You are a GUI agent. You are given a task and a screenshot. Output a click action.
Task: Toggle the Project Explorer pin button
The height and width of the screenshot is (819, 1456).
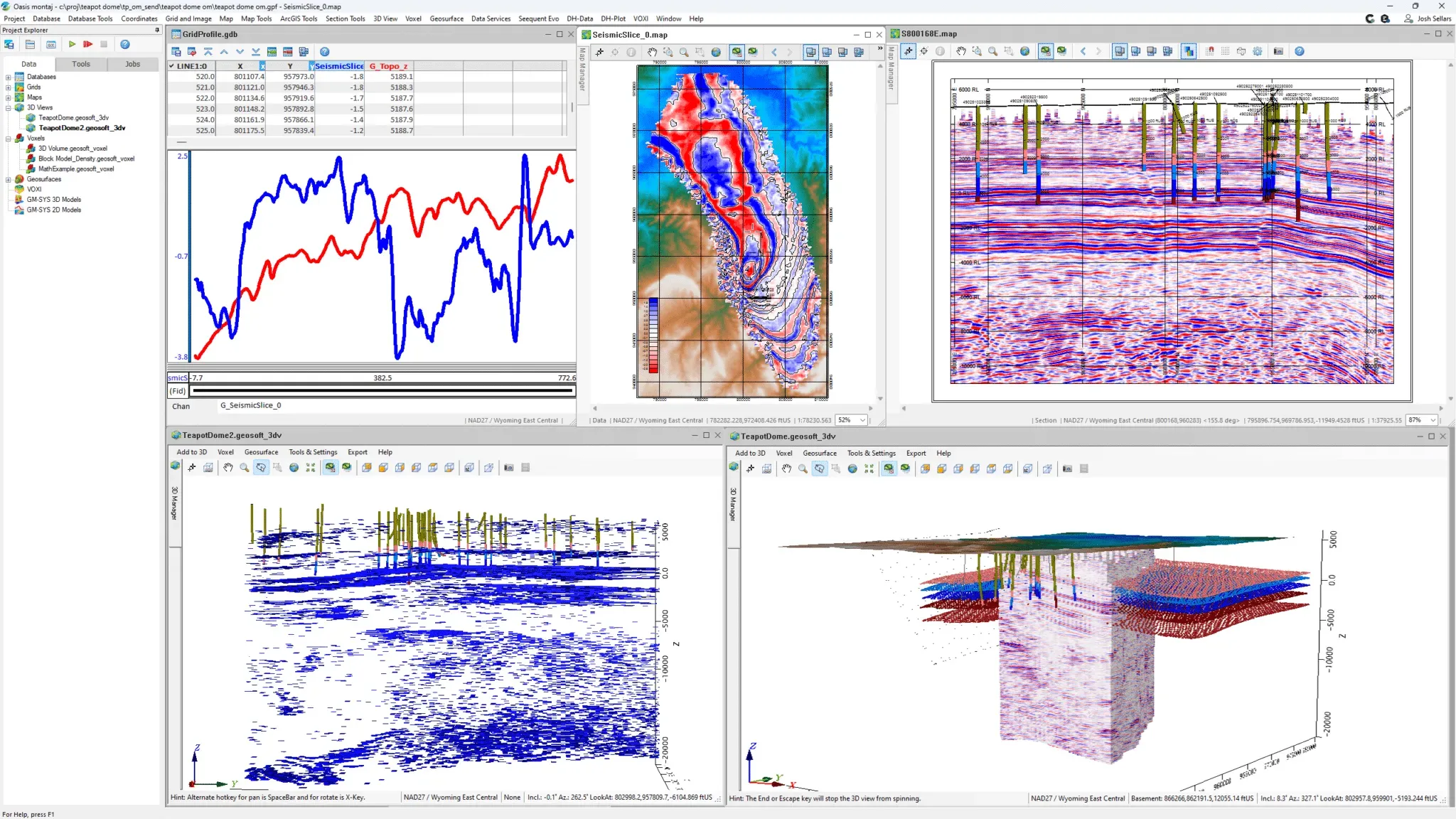(x=157, y=30)
